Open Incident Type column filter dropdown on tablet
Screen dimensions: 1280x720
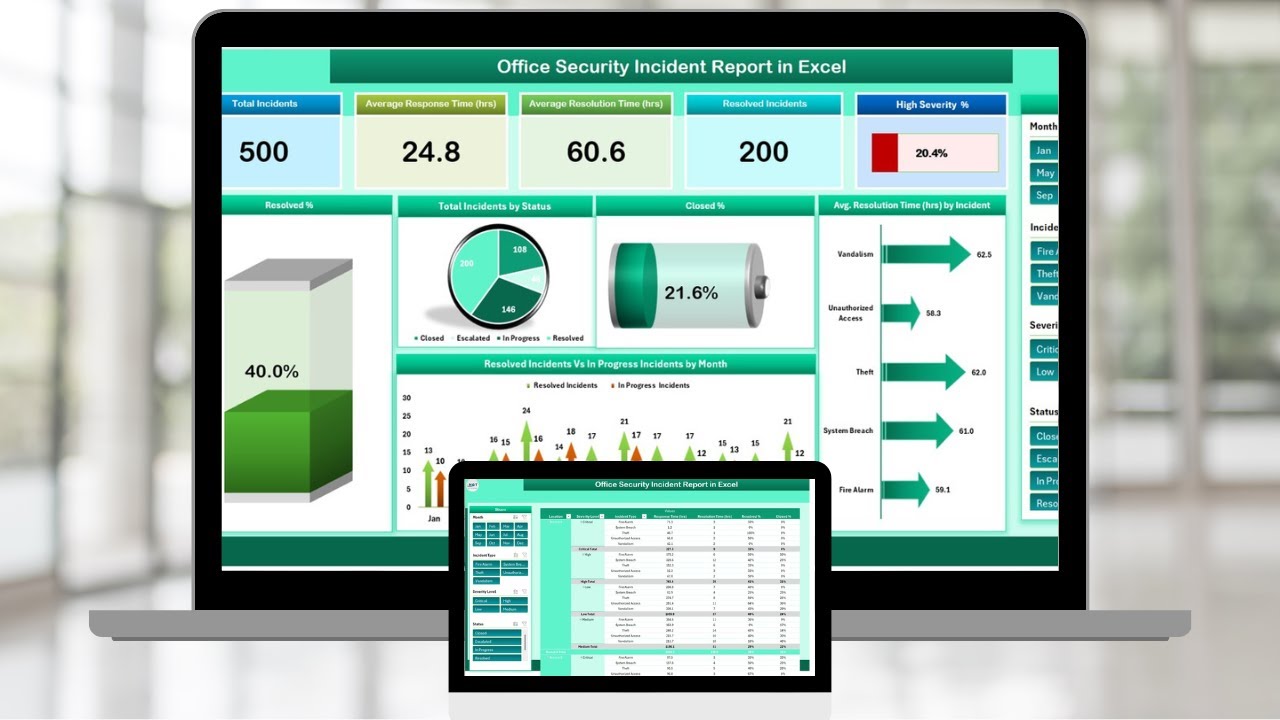coord(644,516)
